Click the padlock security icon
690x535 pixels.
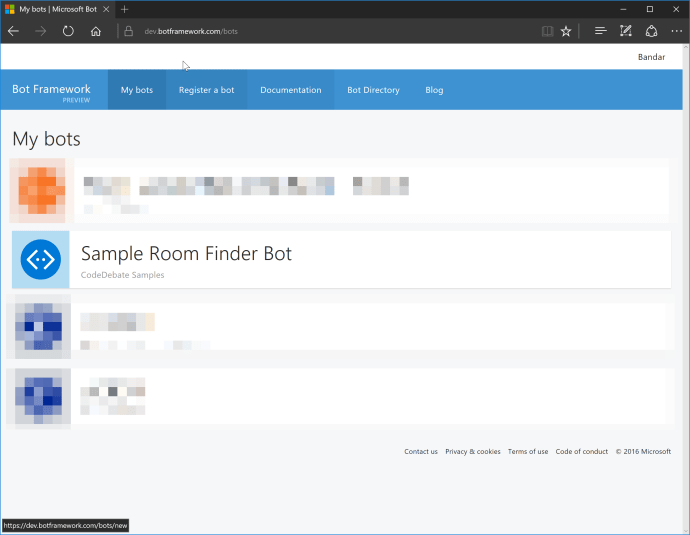pos(128,31)
